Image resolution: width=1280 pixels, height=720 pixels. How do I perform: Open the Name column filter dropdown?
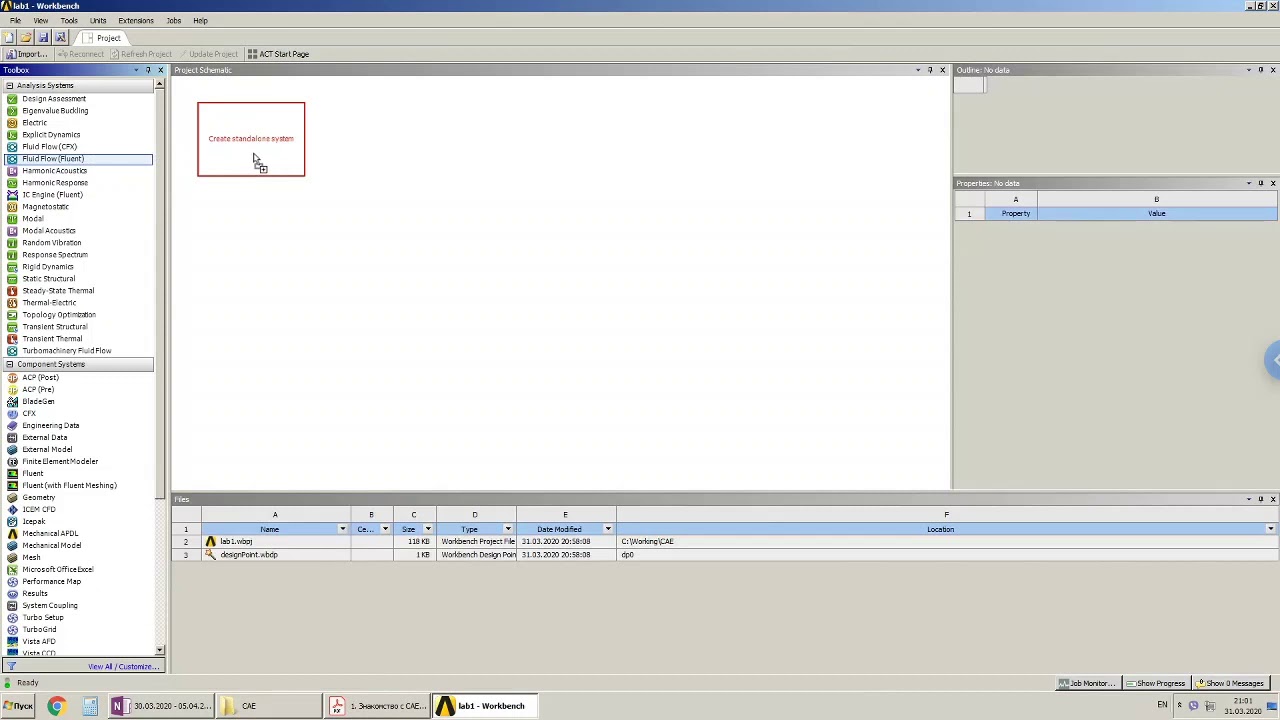coord(342,529)
